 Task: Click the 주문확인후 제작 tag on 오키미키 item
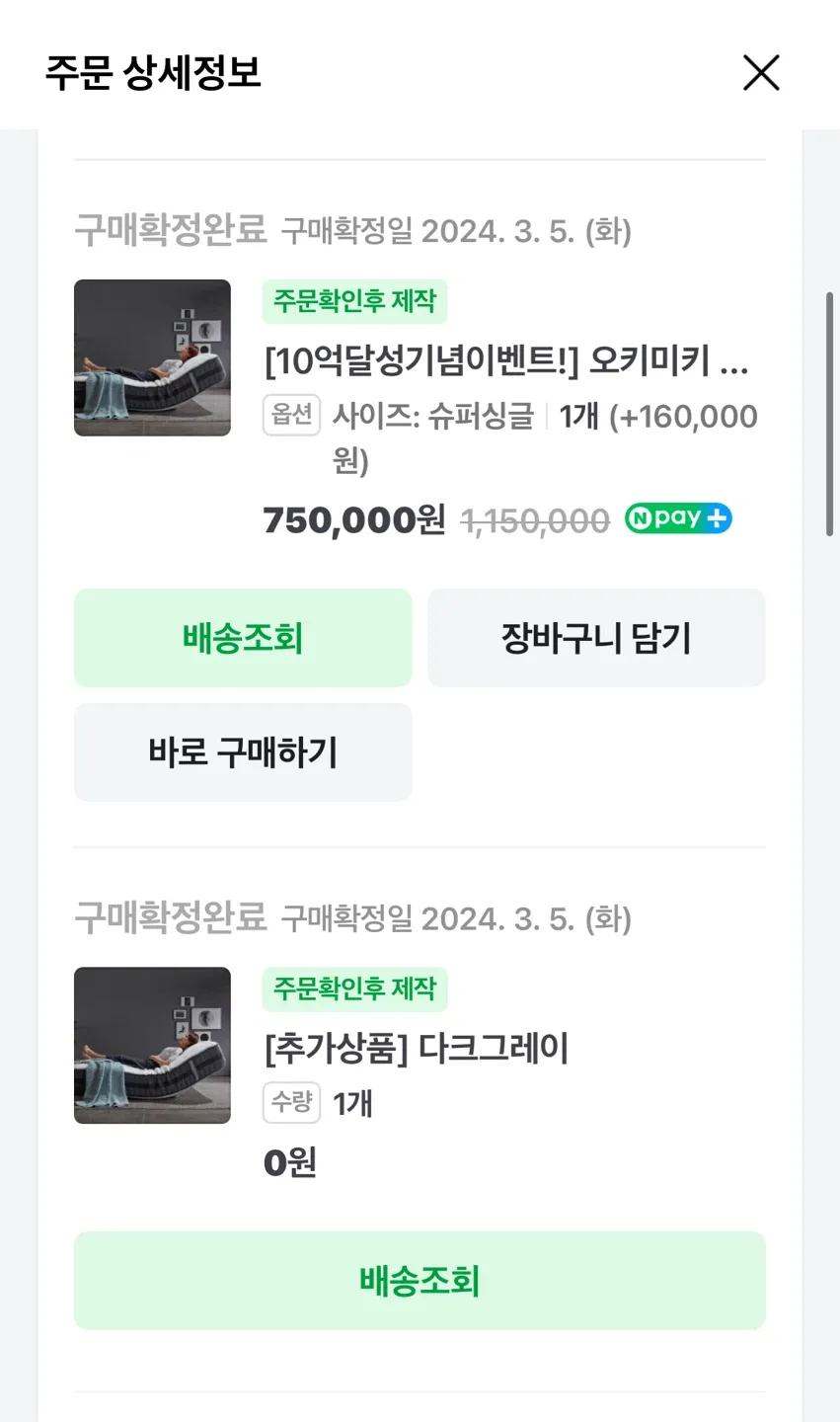pyautogui.click(x=354, y=301)
